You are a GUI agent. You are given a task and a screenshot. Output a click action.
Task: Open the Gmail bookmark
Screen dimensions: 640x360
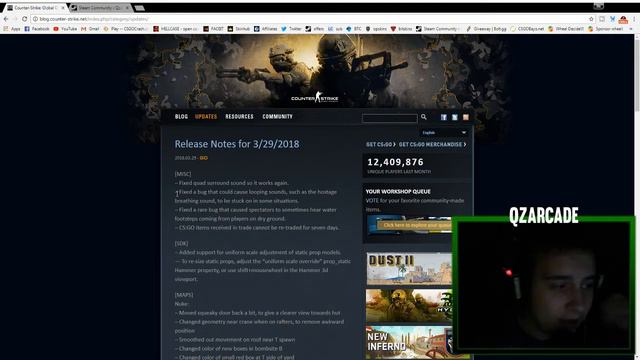tap(90, 29)
